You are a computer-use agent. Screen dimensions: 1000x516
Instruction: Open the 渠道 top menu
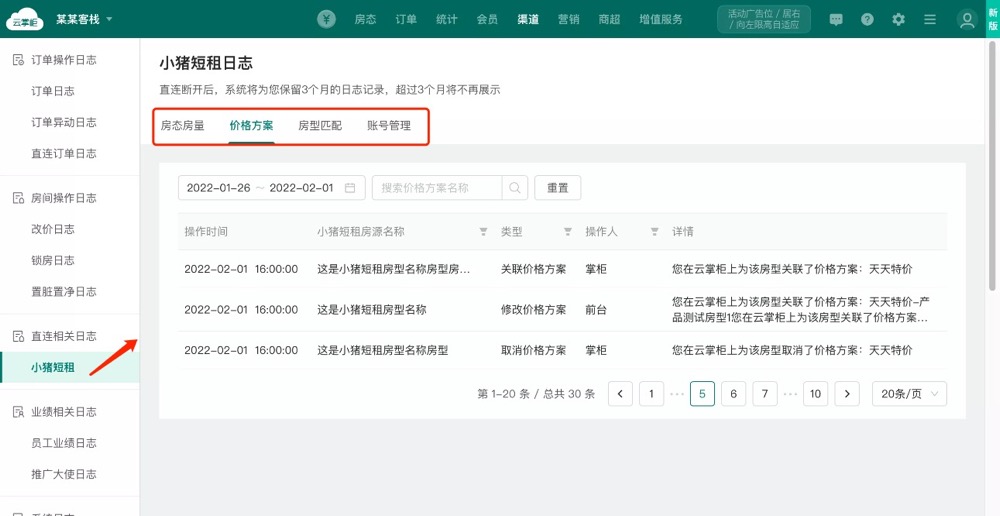pyautogui.click(x=529, y=19)
